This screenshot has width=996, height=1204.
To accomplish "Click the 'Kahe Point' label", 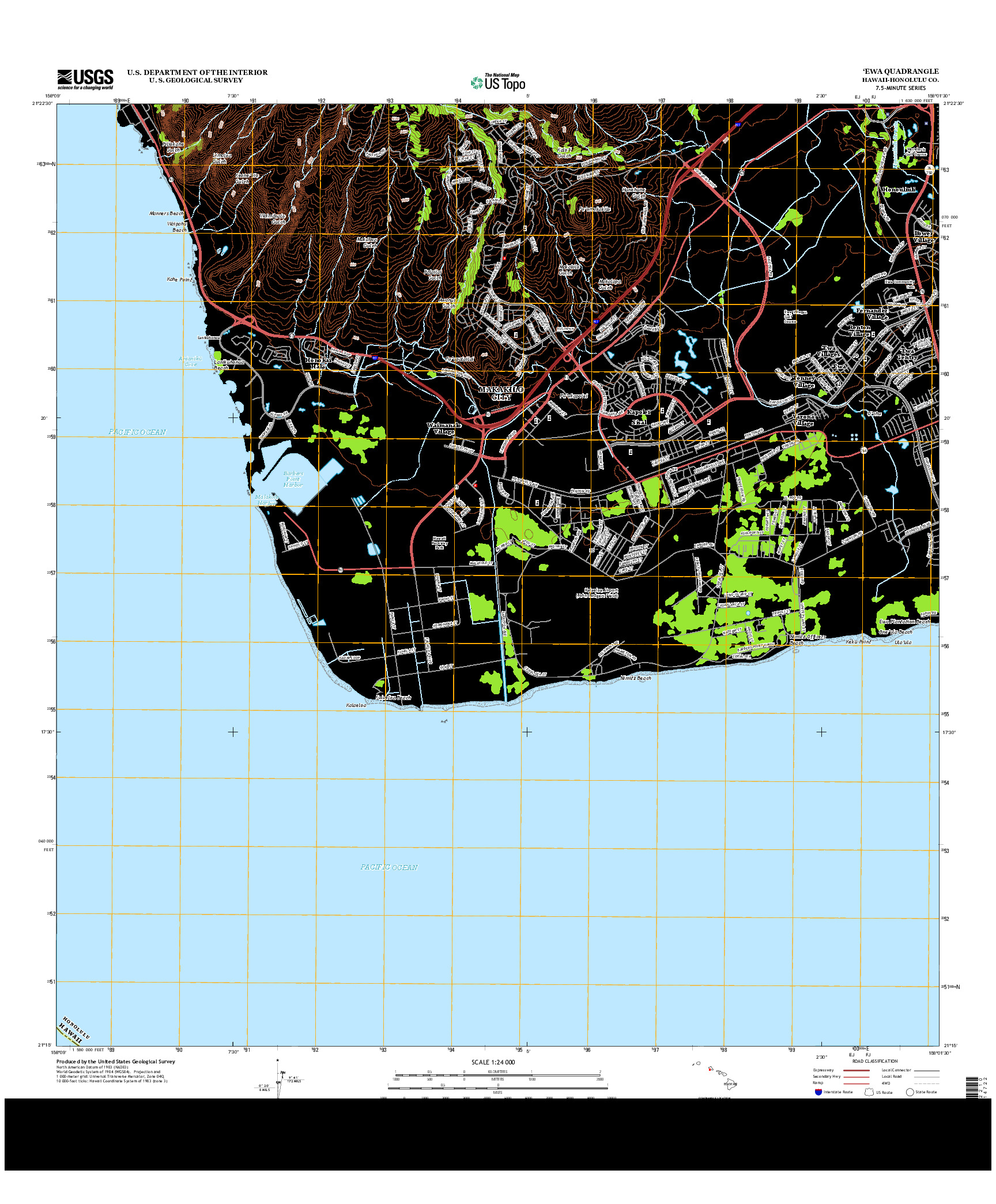I will coord(179,280).
